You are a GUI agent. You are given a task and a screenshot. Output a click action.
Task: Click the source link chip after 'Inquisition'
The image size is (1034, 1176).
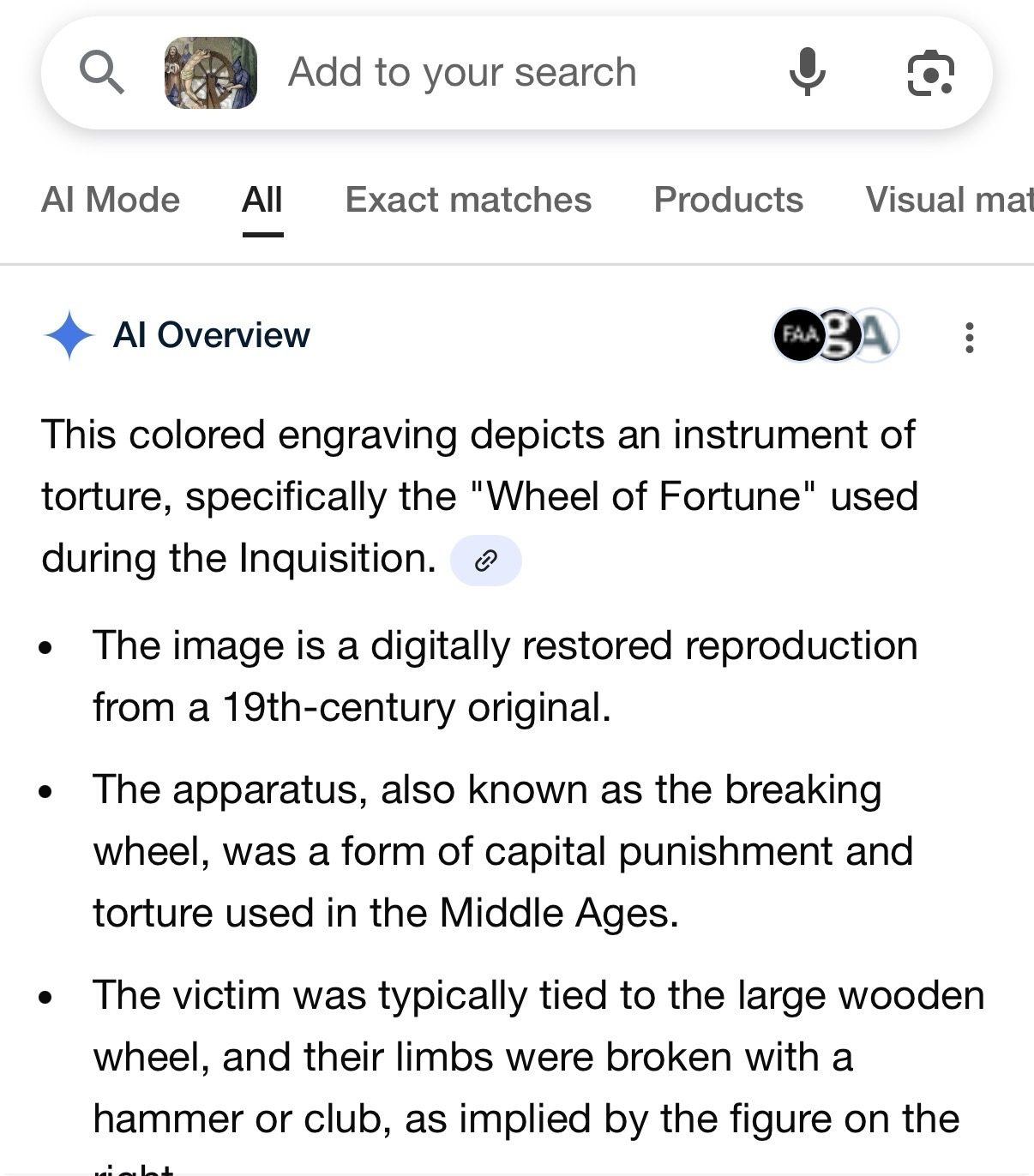pyautogui.click(x=486, y=561)
